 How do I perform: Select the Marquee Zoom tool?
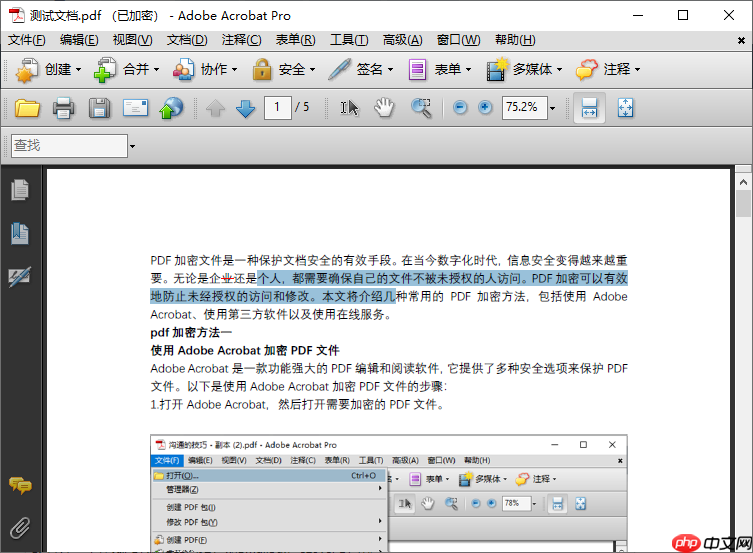click(421, 108)
